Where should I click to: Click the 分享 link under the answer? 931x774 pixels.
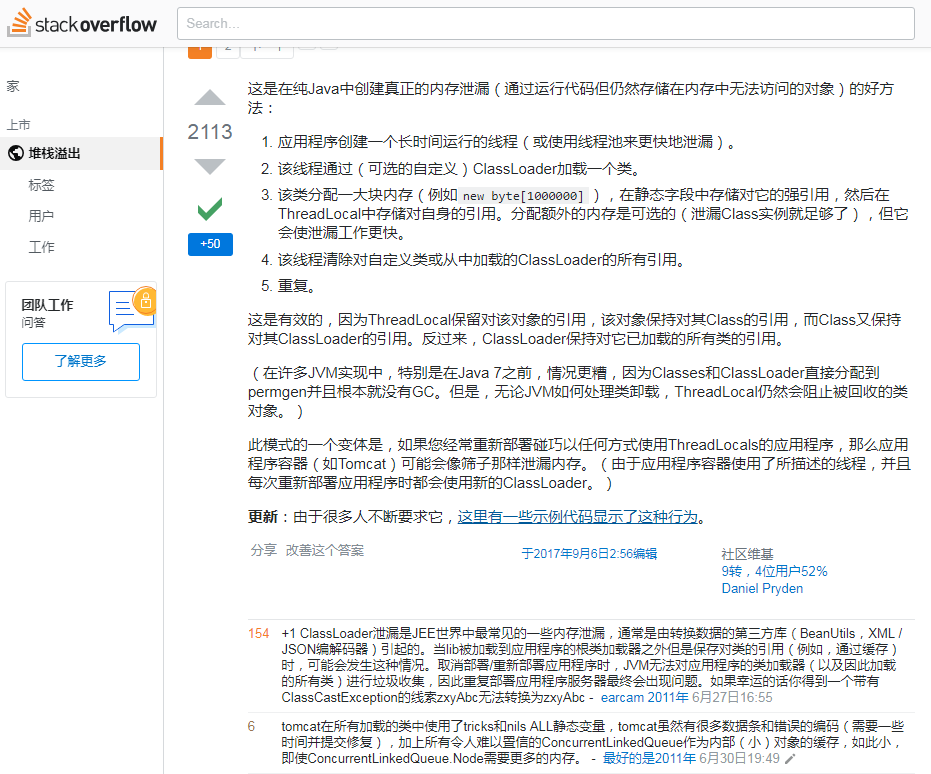(x=264, y=549)
